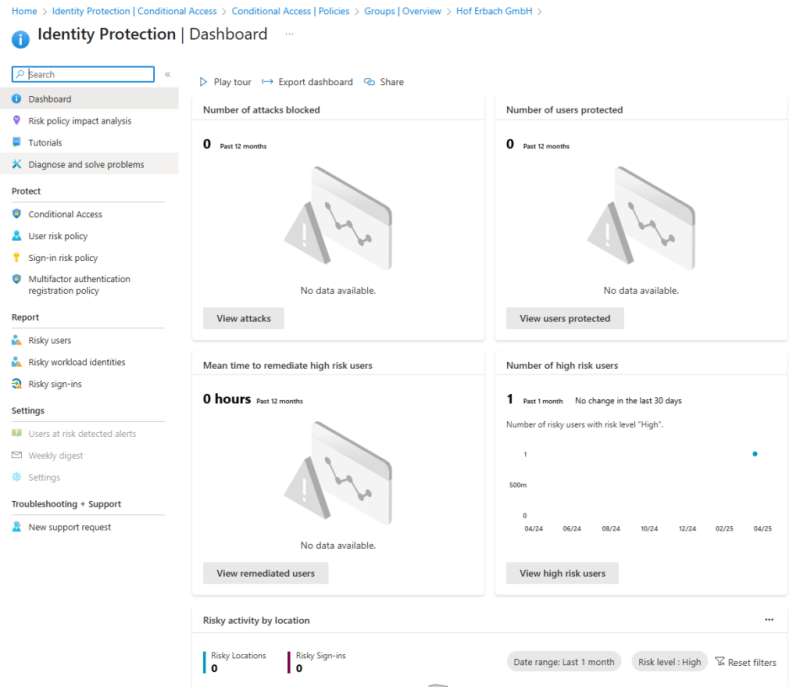Select the Risky workload identities icon
Image resolution: width=800 pixels, height=687 pixels.
[x=18, y=361]
